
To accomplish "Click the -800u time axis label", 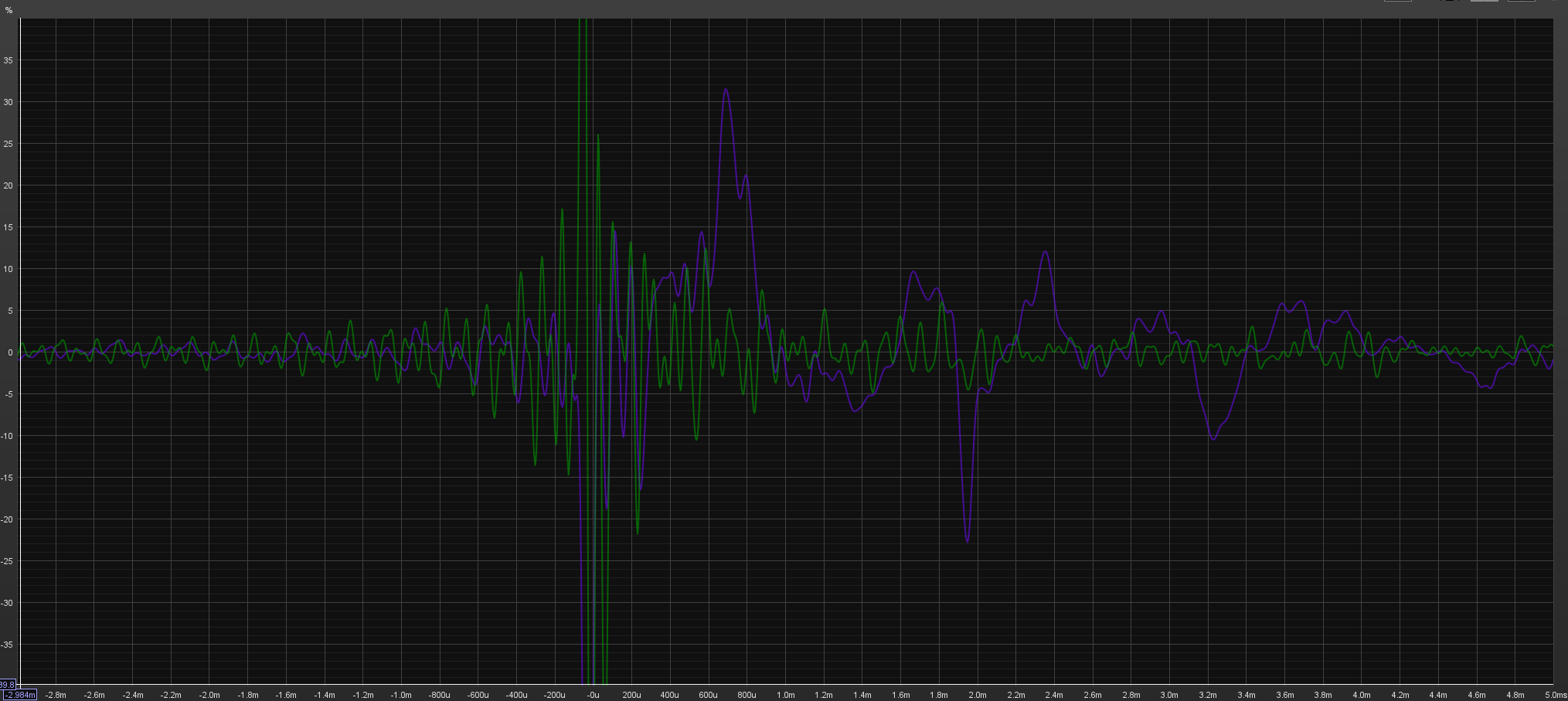I will (x=440, y=695).
